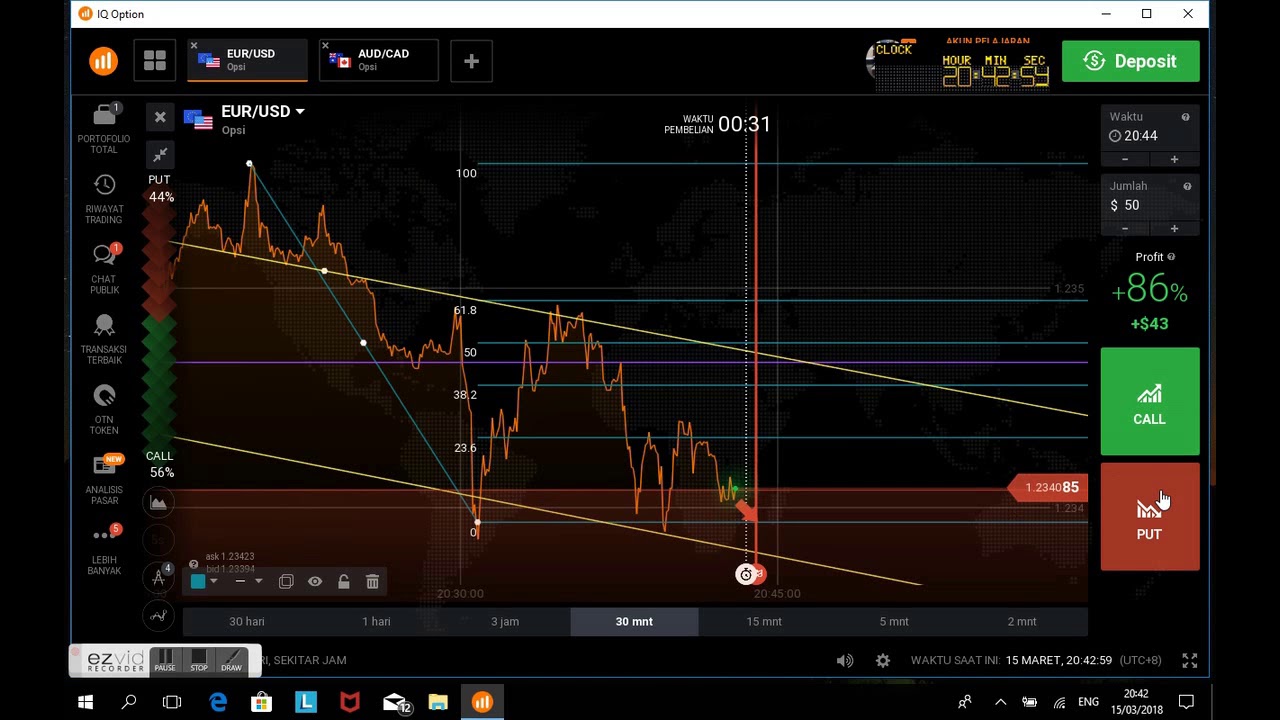The image size is (1280, 720).
Task: Select 15 mnt timeframe
Action: point(764,621)
